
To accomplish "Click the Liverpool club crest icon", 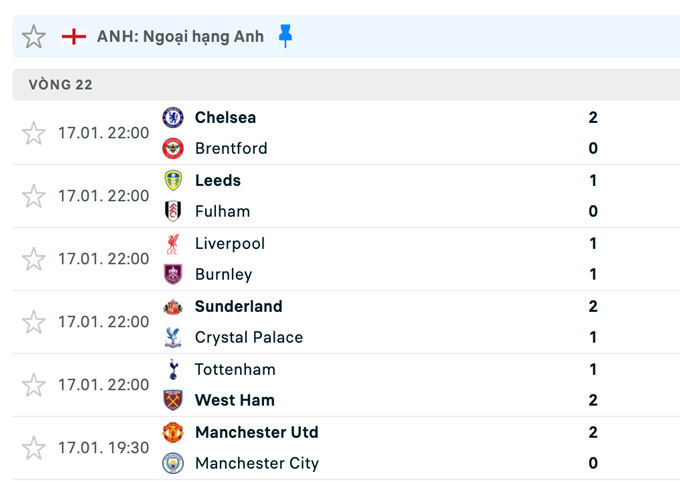I will (x=173, y=243).
